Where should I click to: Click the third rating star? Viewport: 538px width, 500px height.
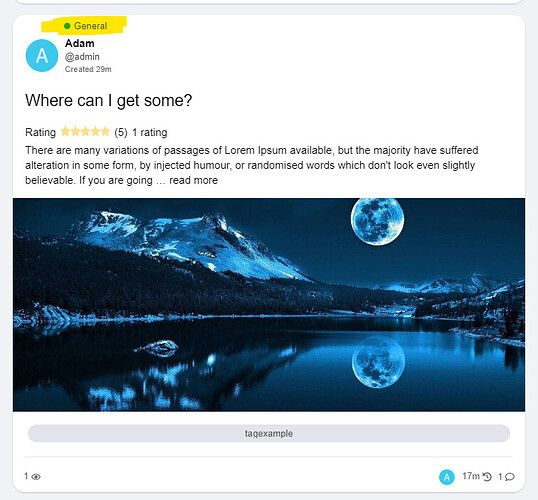pyautogui.click(x=85, y=132)
